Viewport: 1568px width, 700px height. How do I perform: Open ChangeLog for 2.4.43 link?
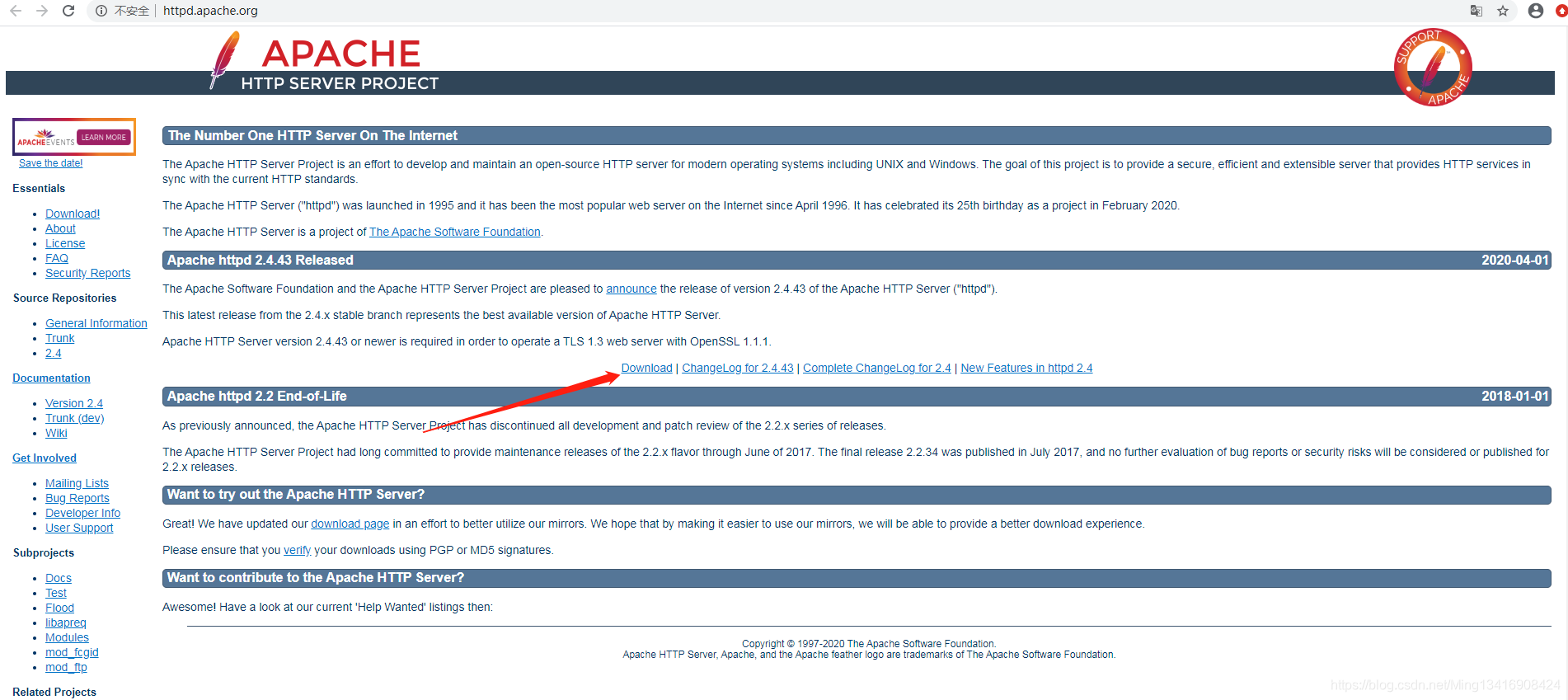coord(738,368)
